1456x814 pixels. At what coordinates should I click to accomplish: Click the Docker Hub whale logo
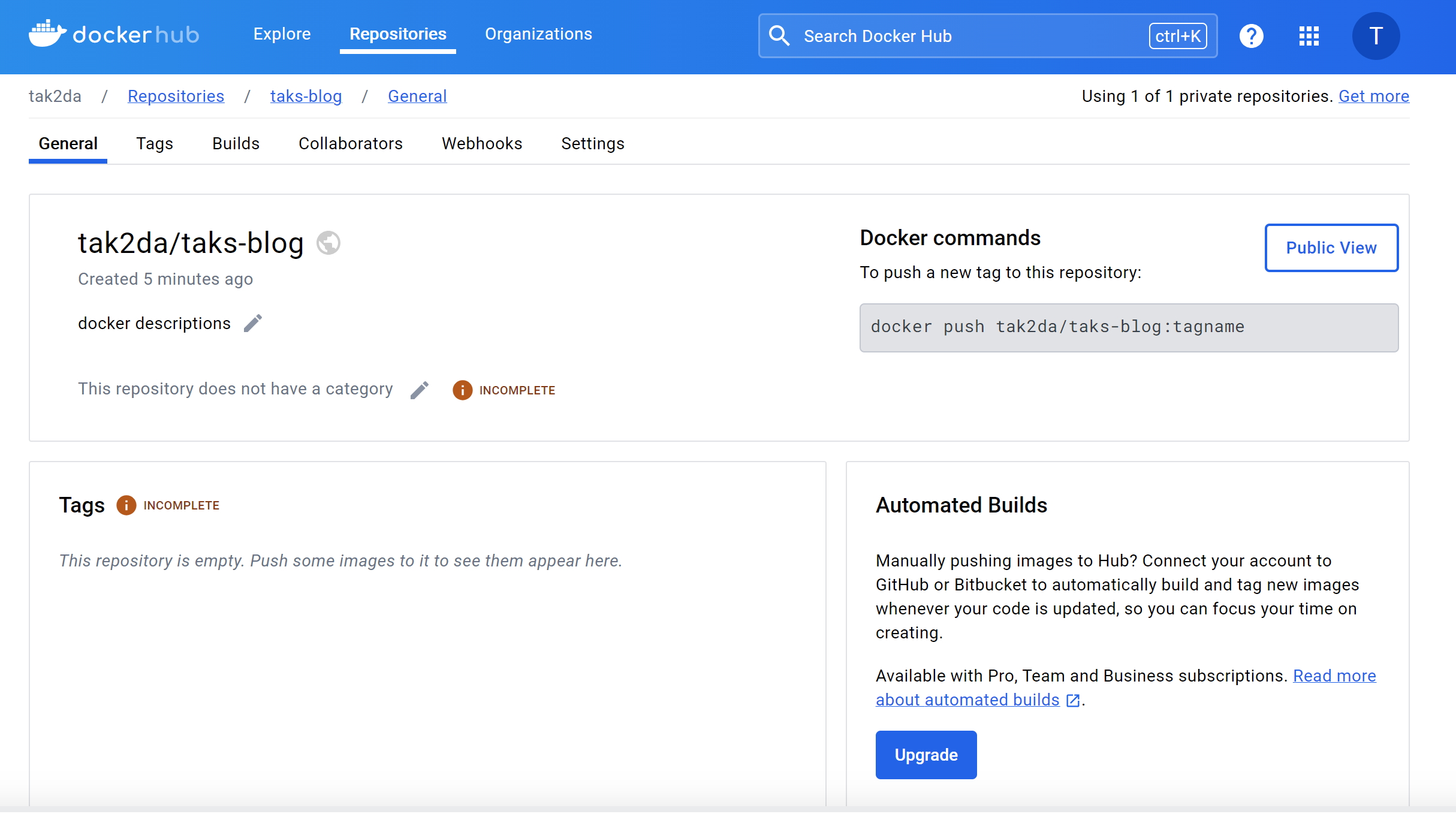[48, 34]
